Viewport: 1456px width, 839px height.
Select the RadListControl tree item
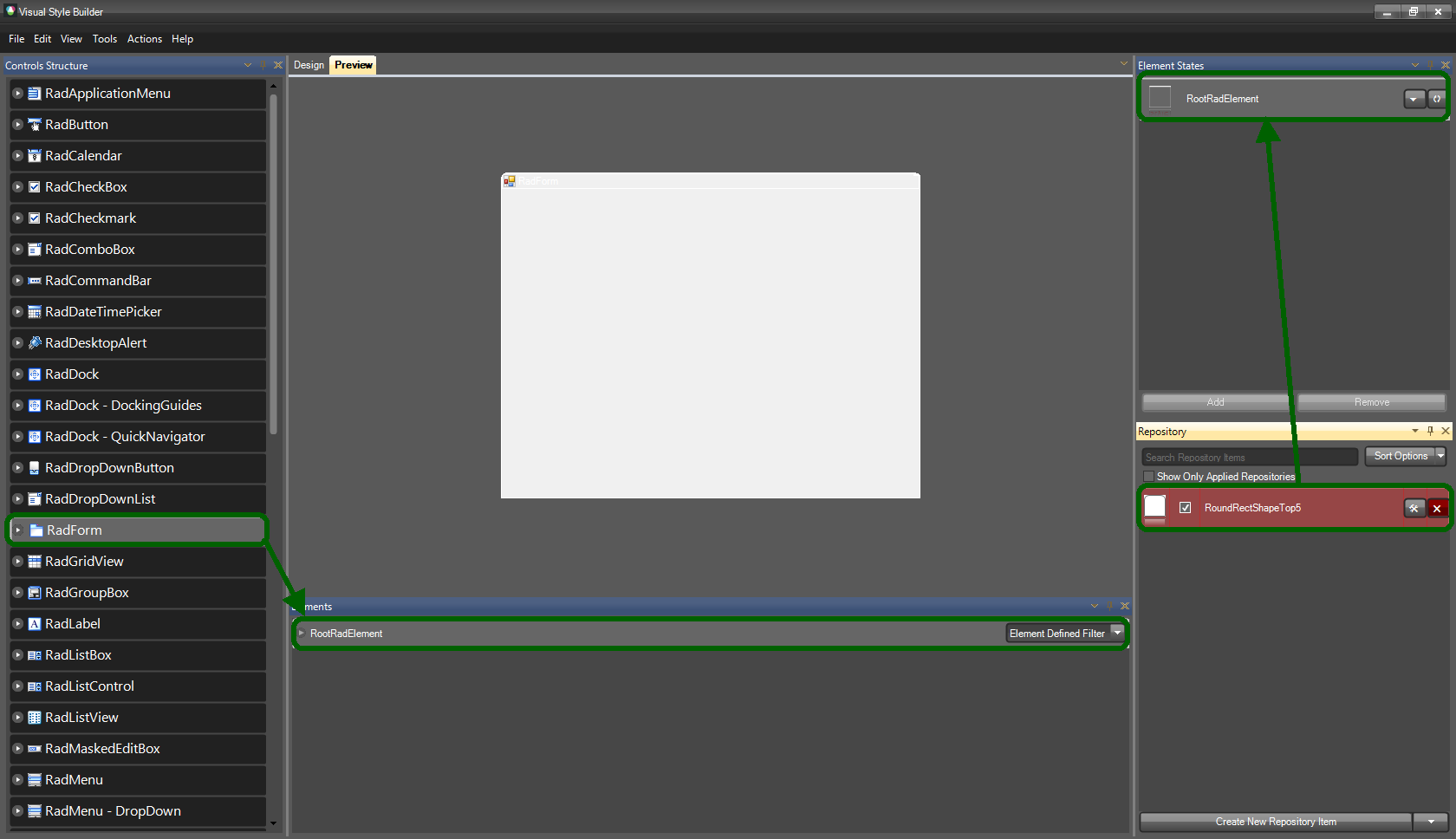[x=138, y=686]
